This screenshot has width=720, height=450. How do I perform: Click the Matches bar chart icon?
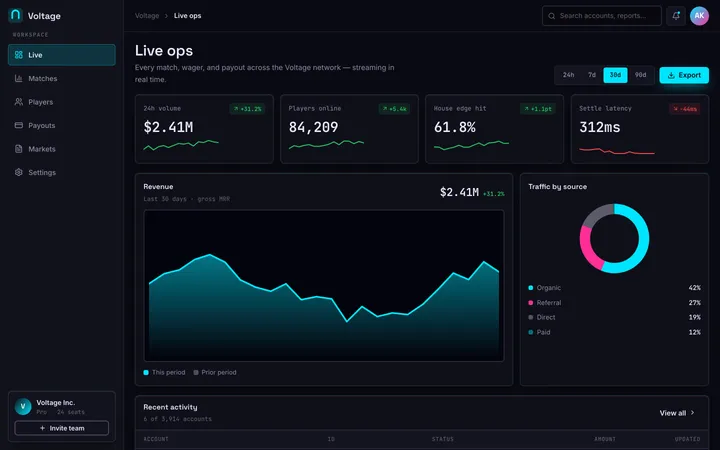18,79
